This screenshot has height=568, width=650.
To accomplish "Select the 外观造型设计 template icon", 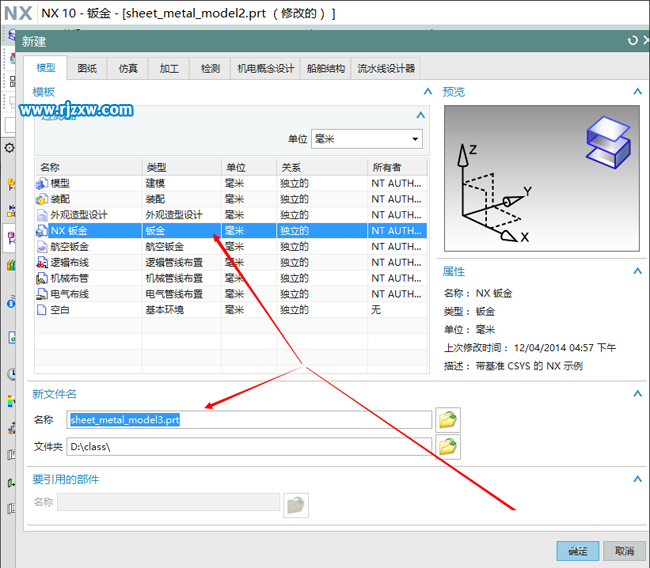I will pyautogui.click(x=42, y=215).
